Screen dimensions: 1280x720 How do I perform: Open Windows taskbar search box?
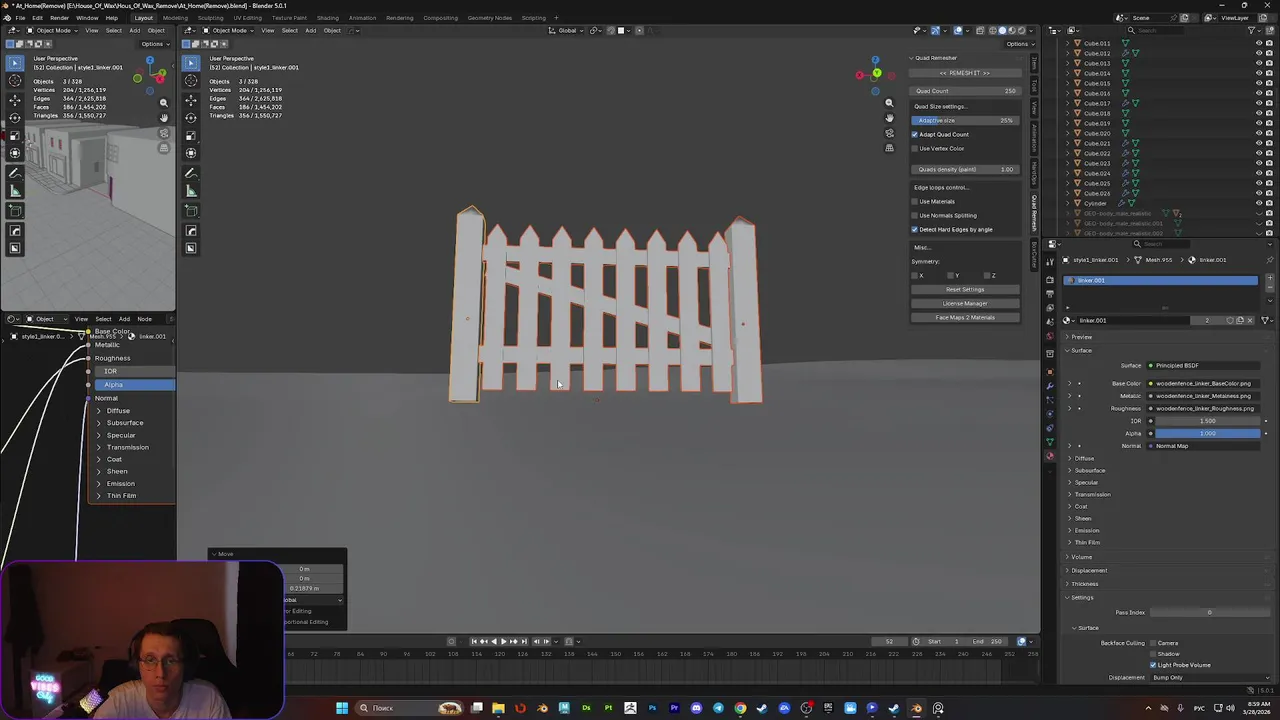click(x=411, y=708)
